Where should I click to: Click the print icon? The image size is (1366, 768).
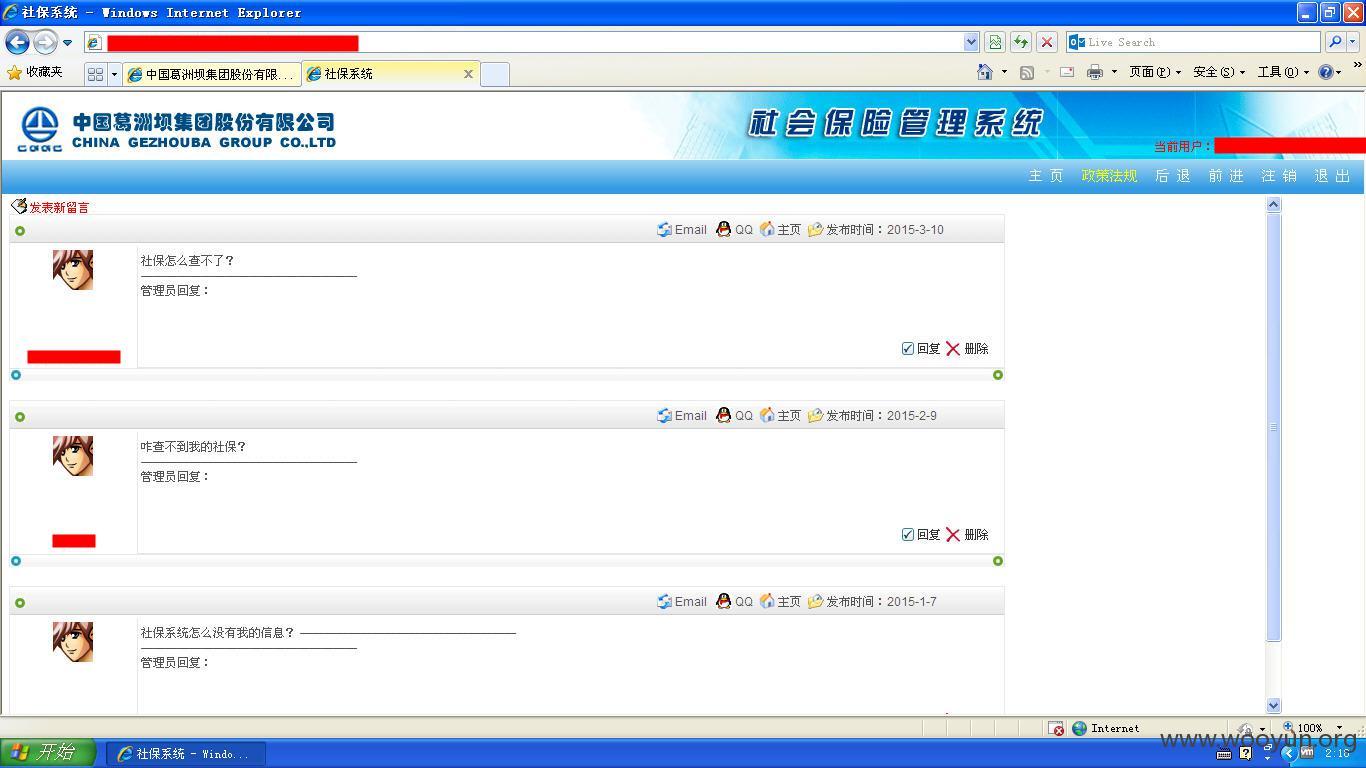(x=1095, y=72)
